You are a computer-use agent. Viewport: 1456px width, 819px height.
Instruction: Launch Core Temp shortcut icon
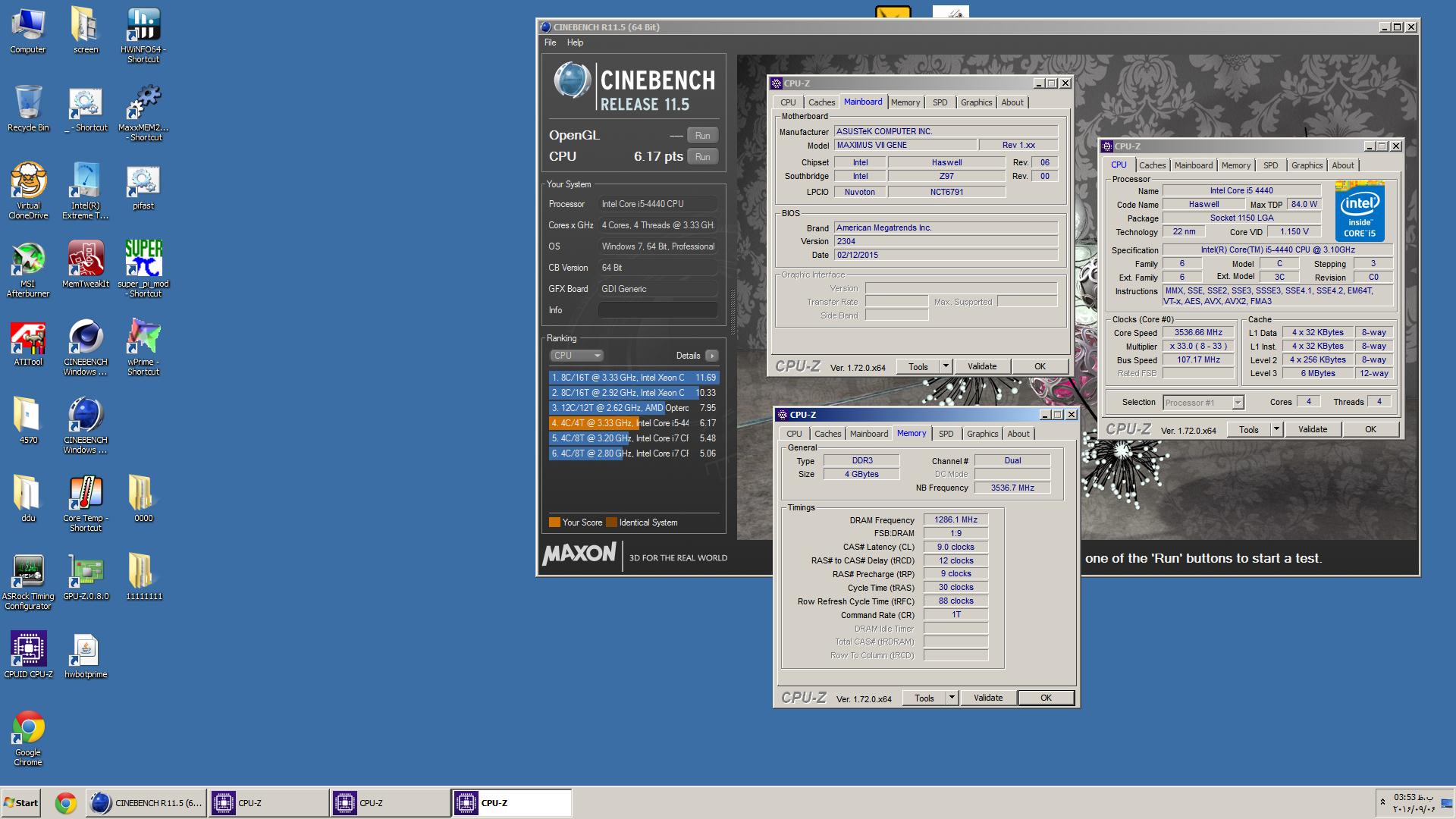pos(86,504)
